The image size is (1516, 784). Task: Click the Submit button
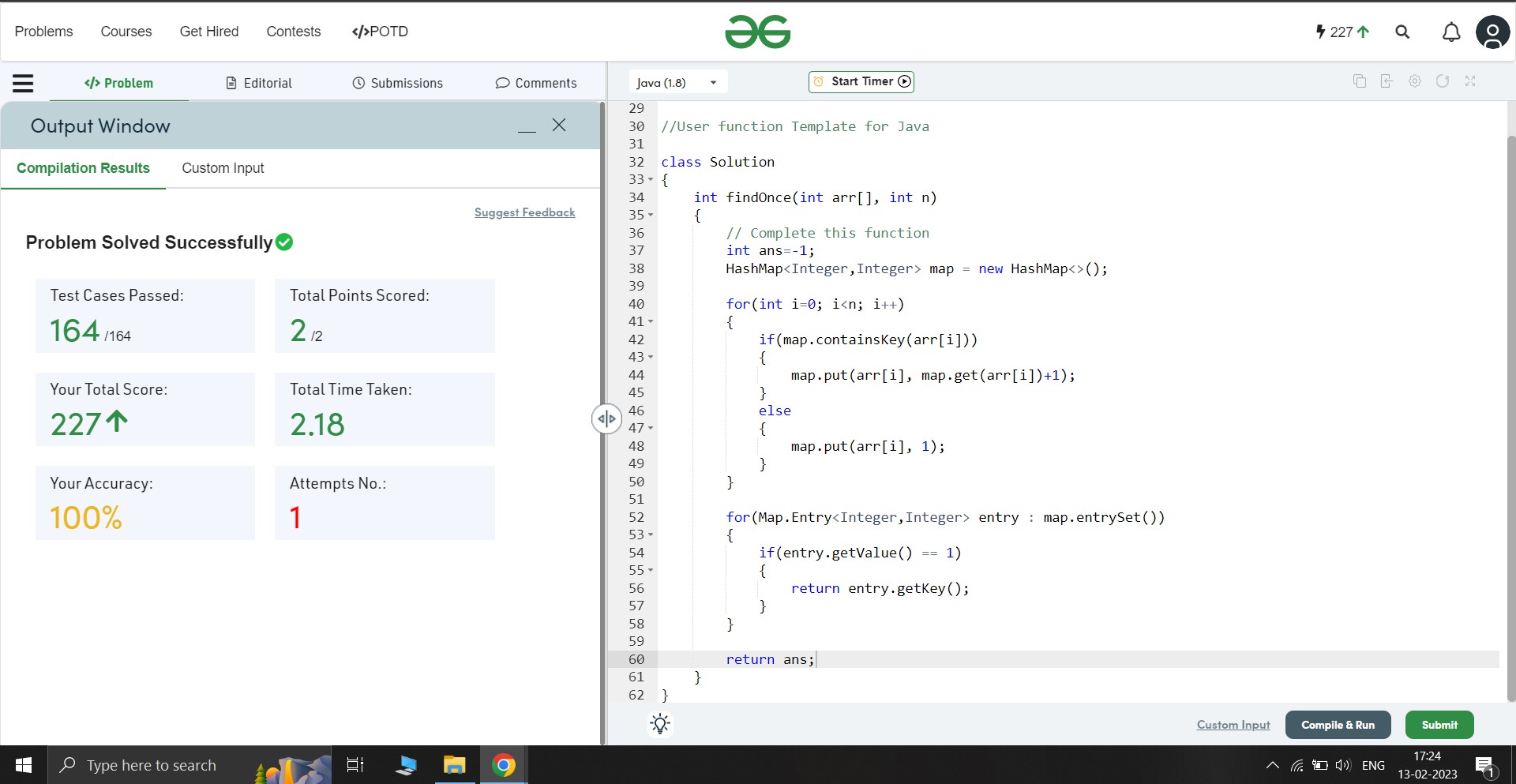pyautogui.click(x=1439, y=725)
